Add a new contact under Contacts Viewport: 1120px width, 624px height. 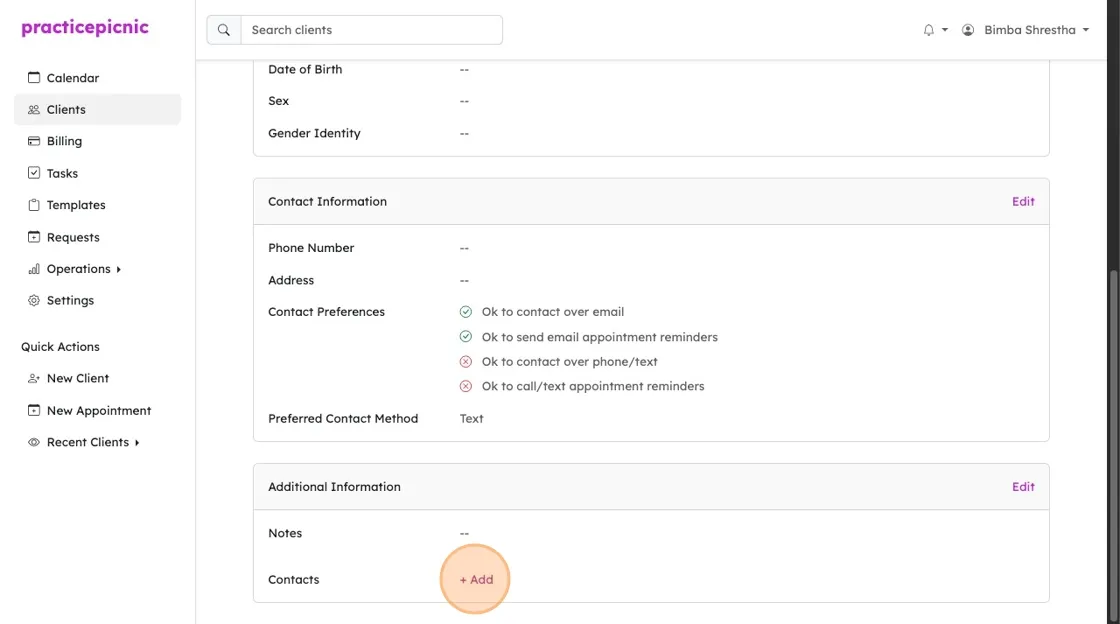(476, 580)
